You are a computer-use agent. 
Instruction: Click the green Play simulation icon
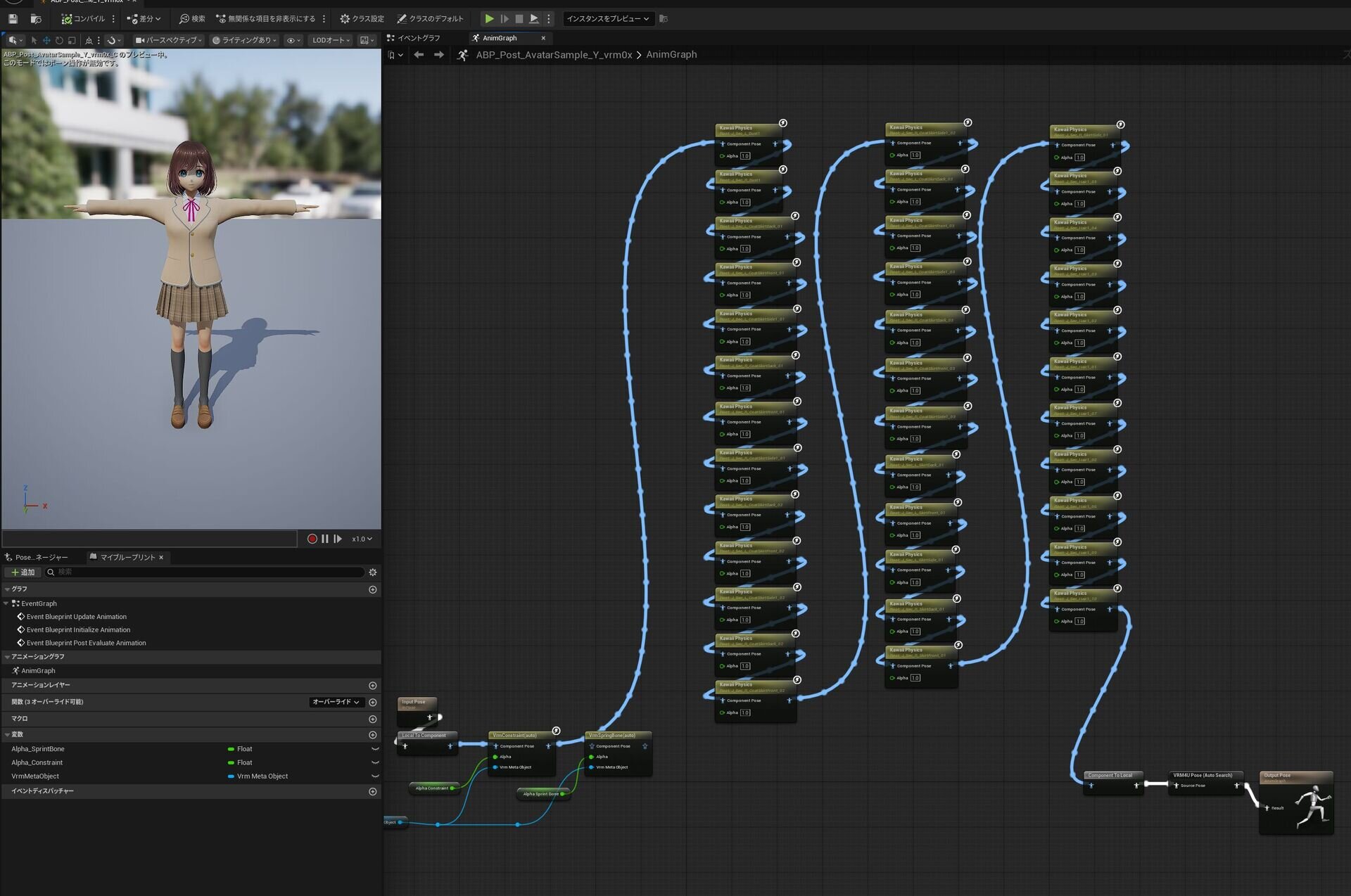(489, 19)
